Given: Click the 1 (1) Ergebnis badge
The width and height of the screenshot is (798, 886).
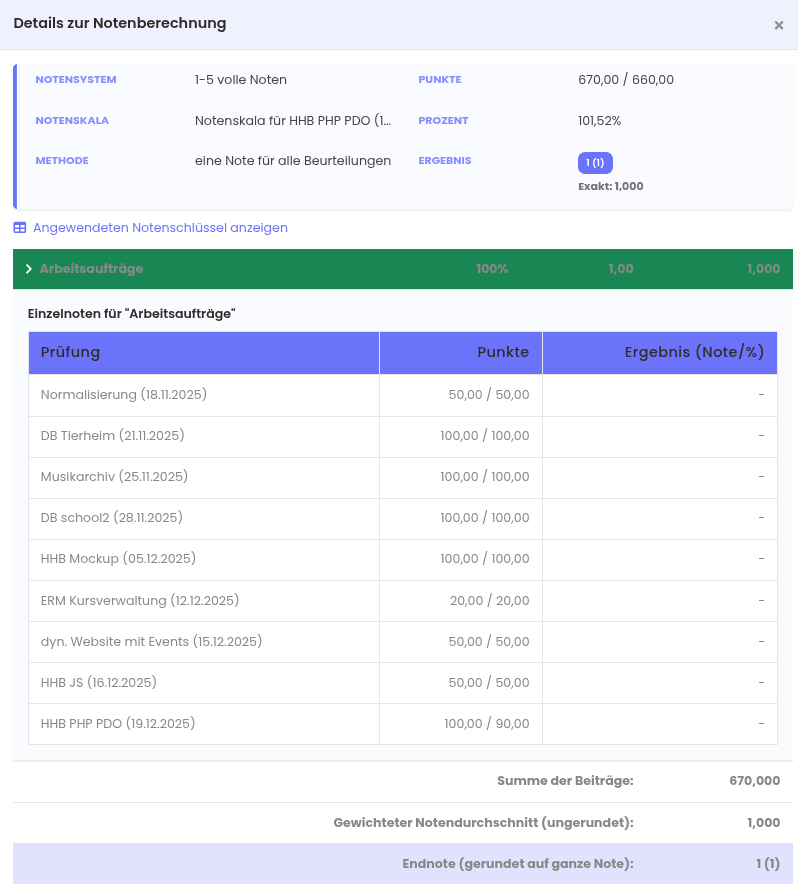Looking at the screenshot, I should [595, 163].
